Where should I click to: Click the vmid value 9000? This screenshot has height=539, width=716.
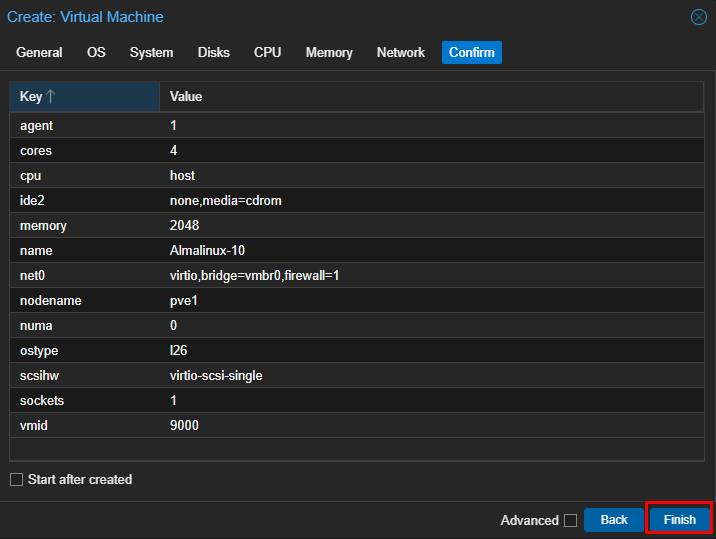pos(184,425)
